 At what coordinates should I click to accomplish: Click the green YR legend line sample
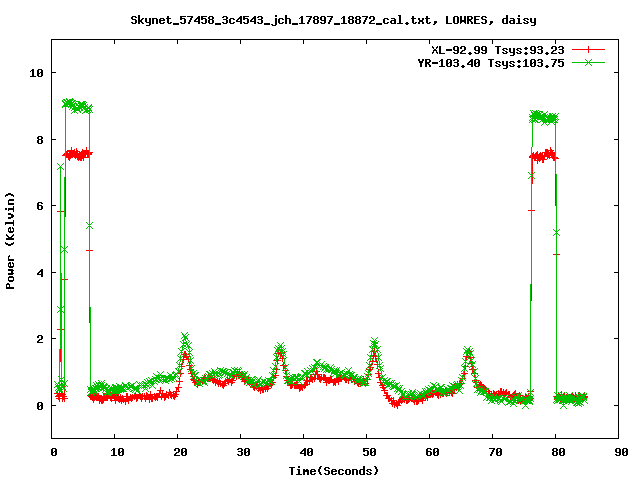[x=588, y=62]
